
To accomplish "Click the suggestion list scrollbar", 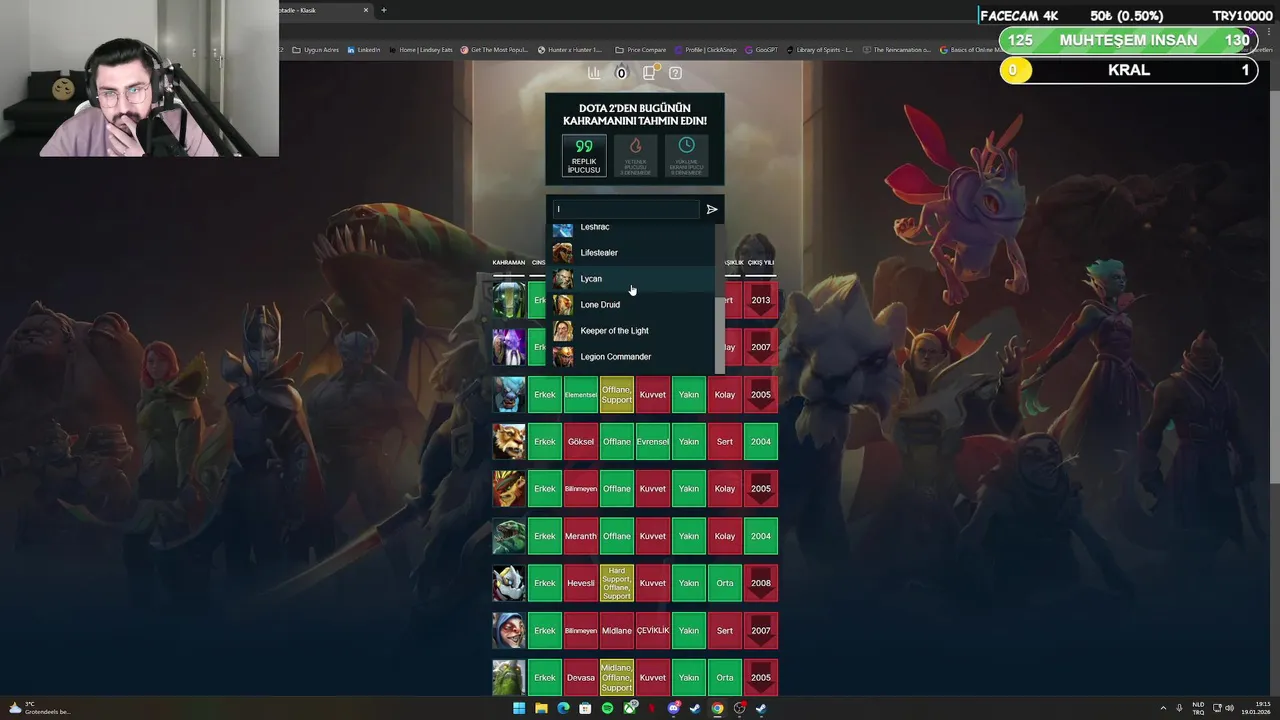I will (718, 335).
